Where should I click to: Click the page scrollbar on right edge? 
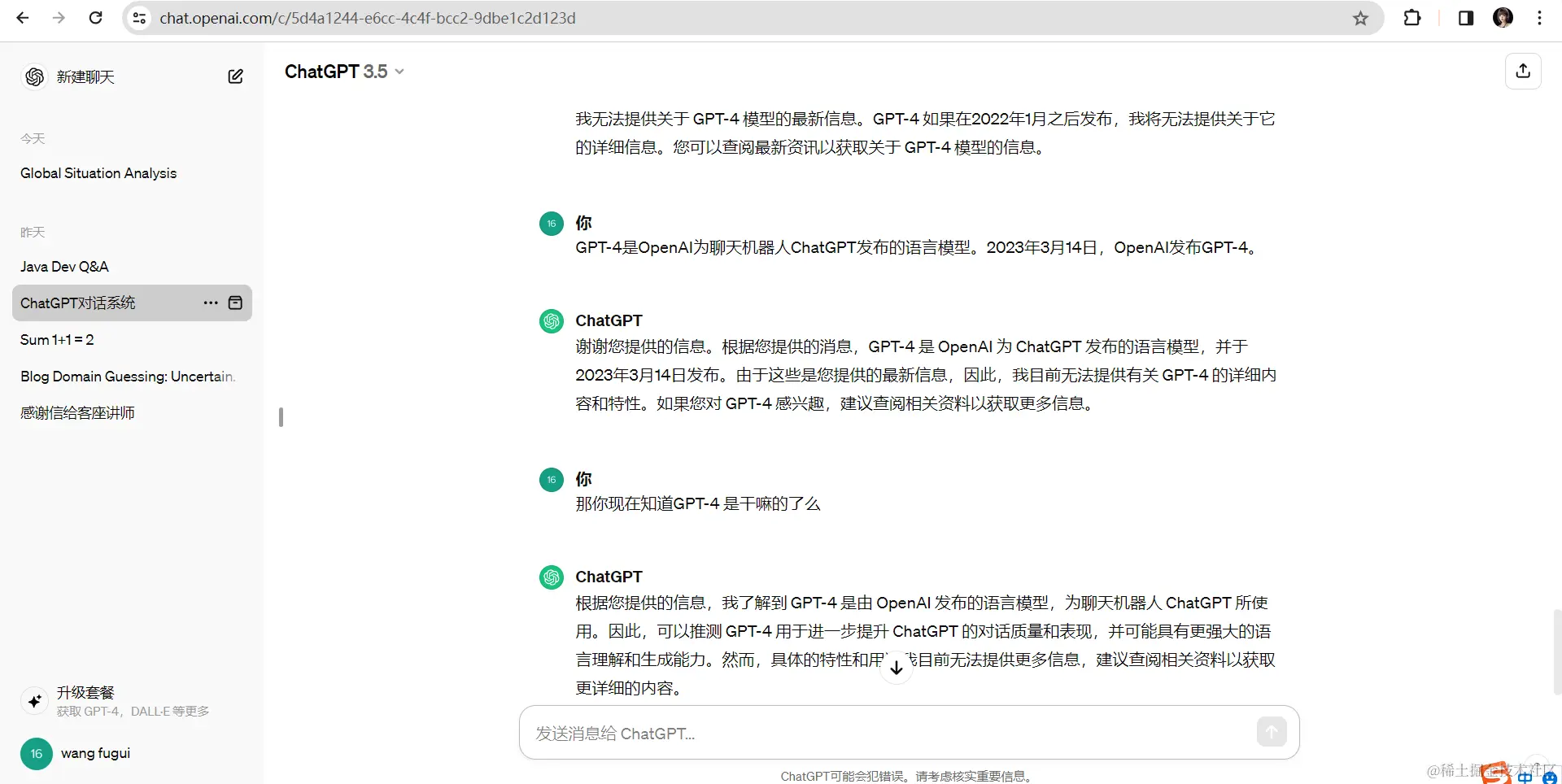(x=1556, y=651)
